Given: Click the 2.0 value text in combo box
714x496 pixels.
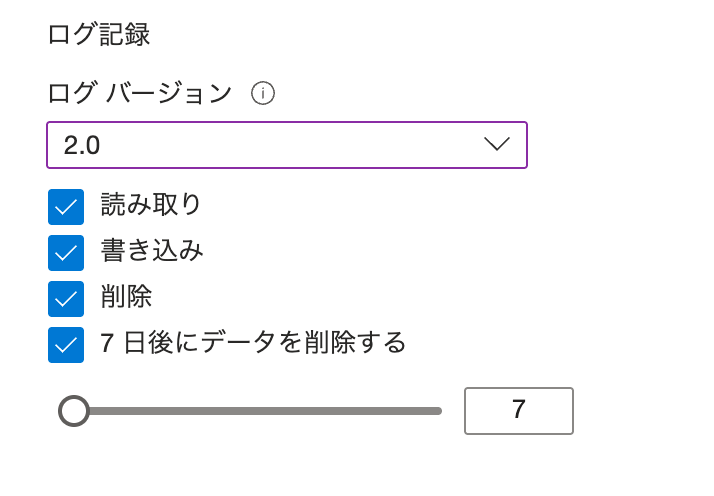Looking at the screenshot, I should 82,145.
